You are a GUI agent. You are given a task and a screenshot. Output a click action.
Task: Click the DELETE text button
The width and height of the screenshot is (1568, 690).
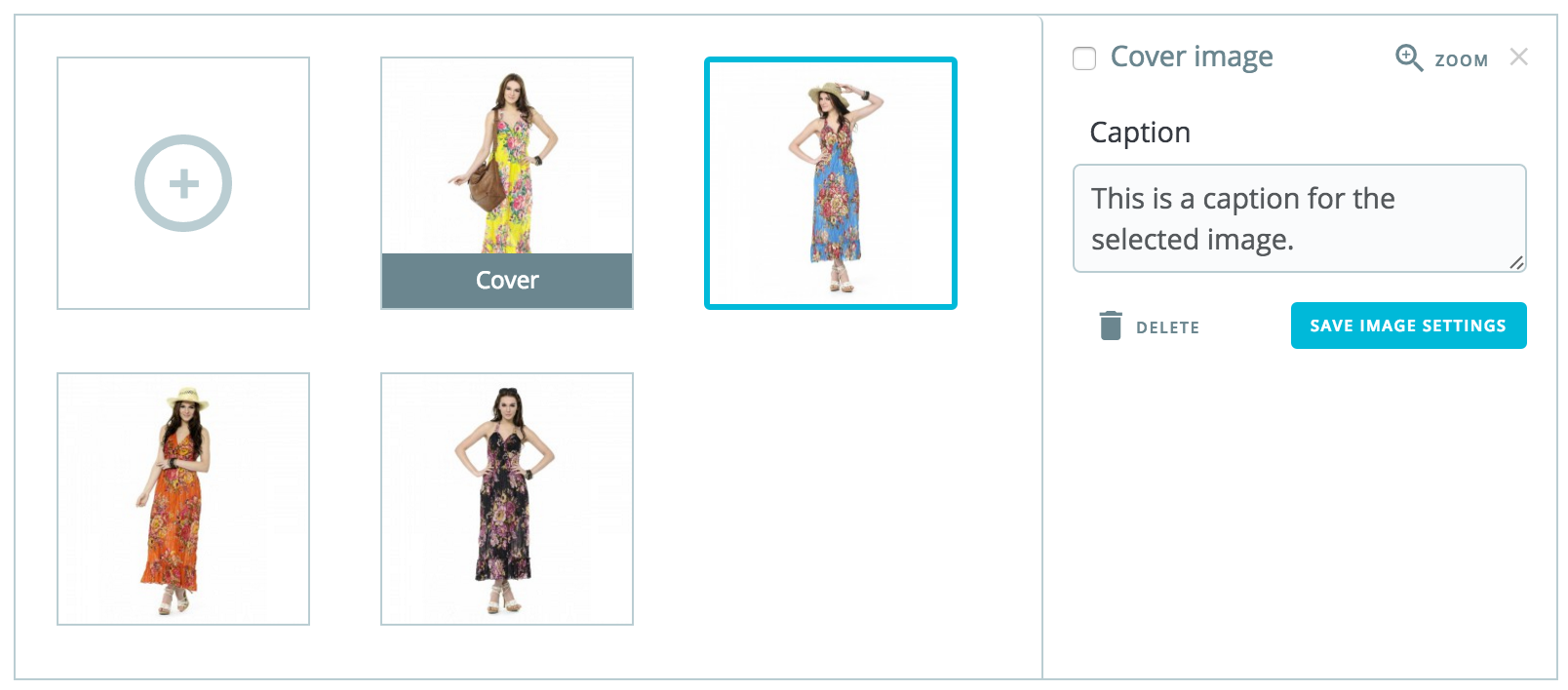[1167, 327]
